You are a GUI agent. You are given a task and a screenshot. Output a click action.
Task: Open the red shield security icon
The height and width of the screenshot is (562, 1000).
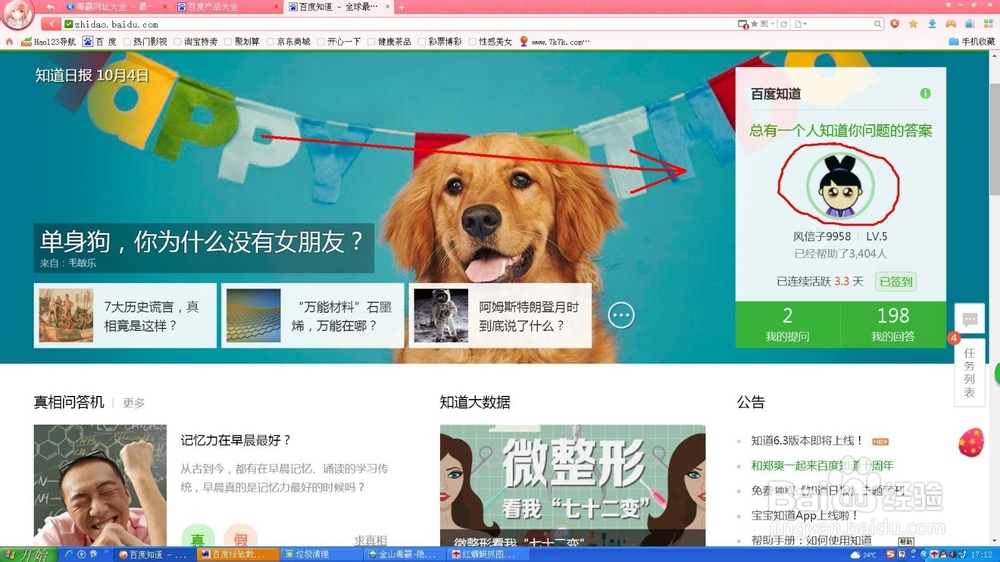tap(895, 24)
